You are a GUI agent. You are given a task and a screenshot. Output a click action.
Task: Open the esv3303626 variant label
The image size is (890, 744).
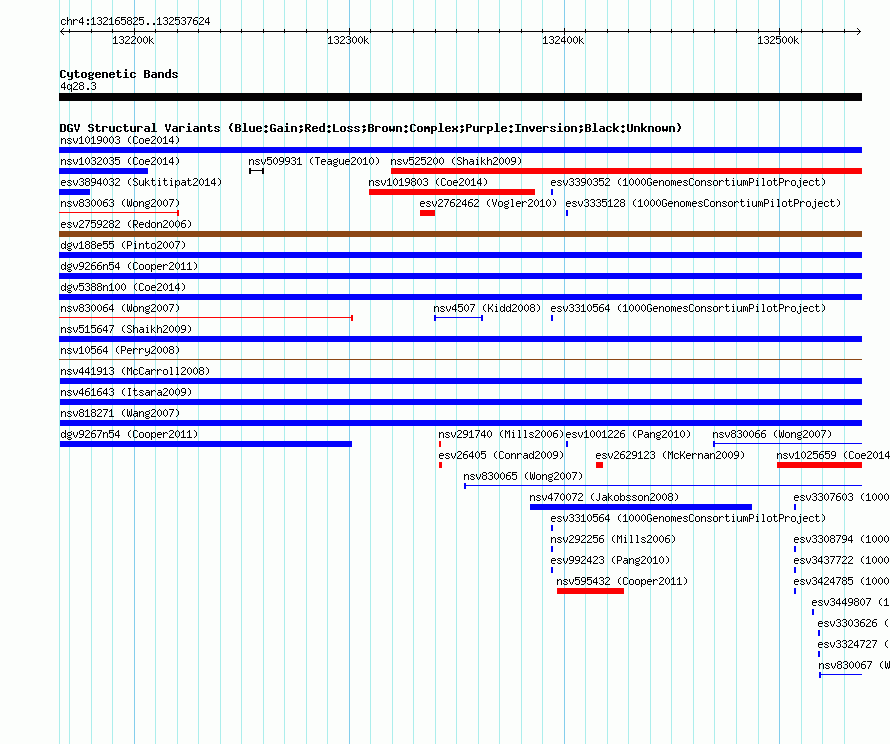[853, 623]
